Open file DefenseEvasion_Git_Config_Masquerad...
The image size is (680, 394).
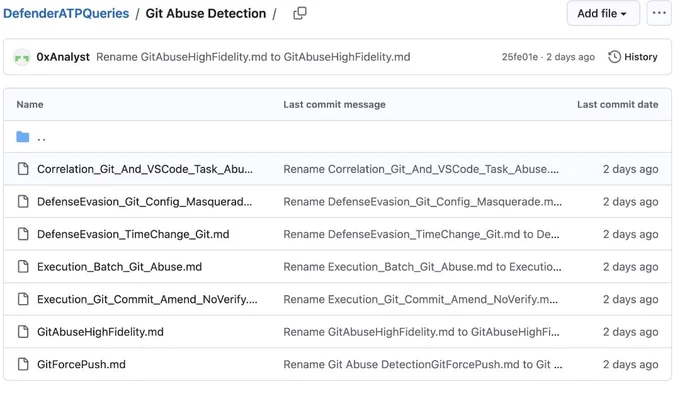tap(144, 202)
